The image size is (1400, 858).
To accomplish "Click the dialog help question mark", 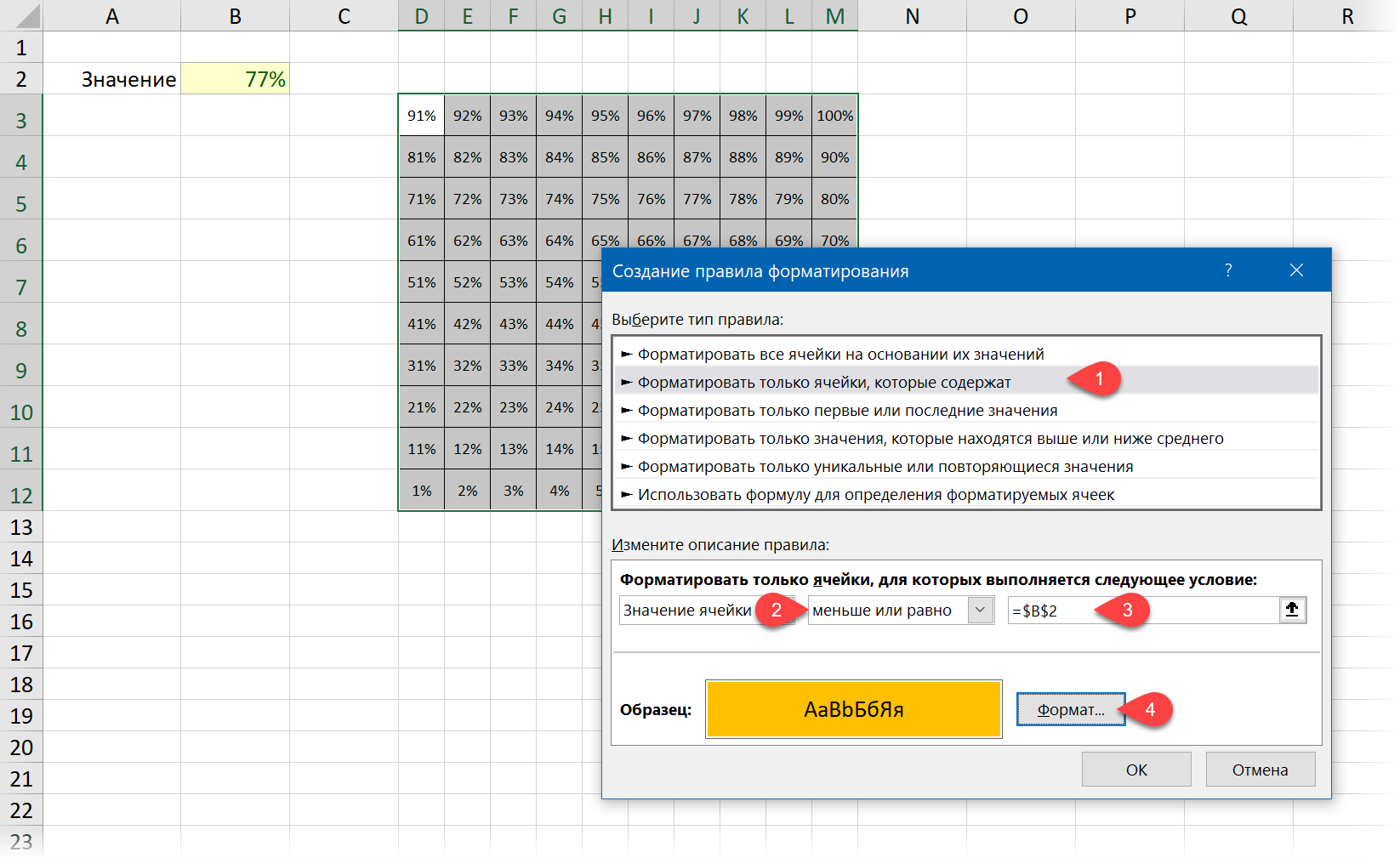I will click(1228, 270).
